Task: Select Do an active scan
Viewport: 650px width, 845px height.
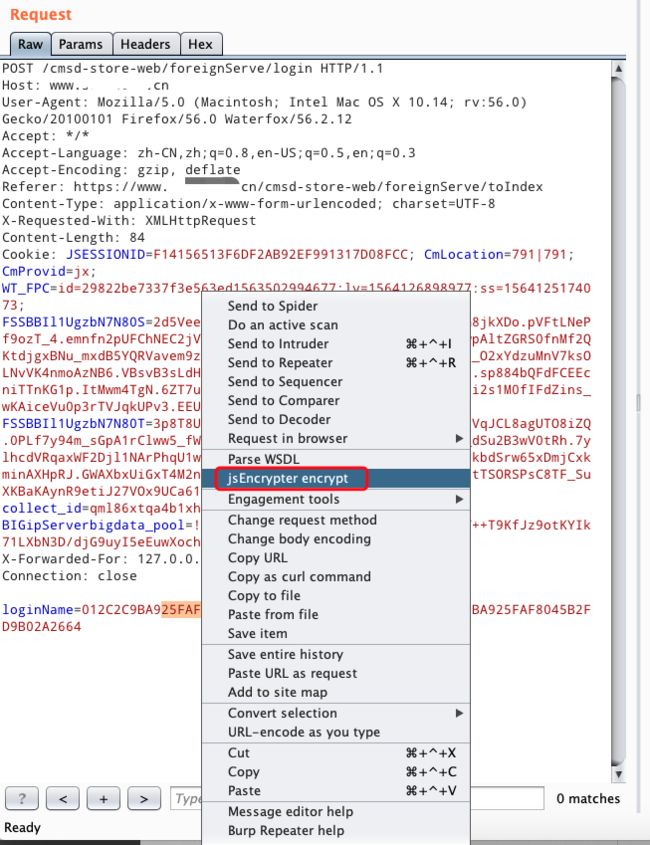Action: (336, 325)
